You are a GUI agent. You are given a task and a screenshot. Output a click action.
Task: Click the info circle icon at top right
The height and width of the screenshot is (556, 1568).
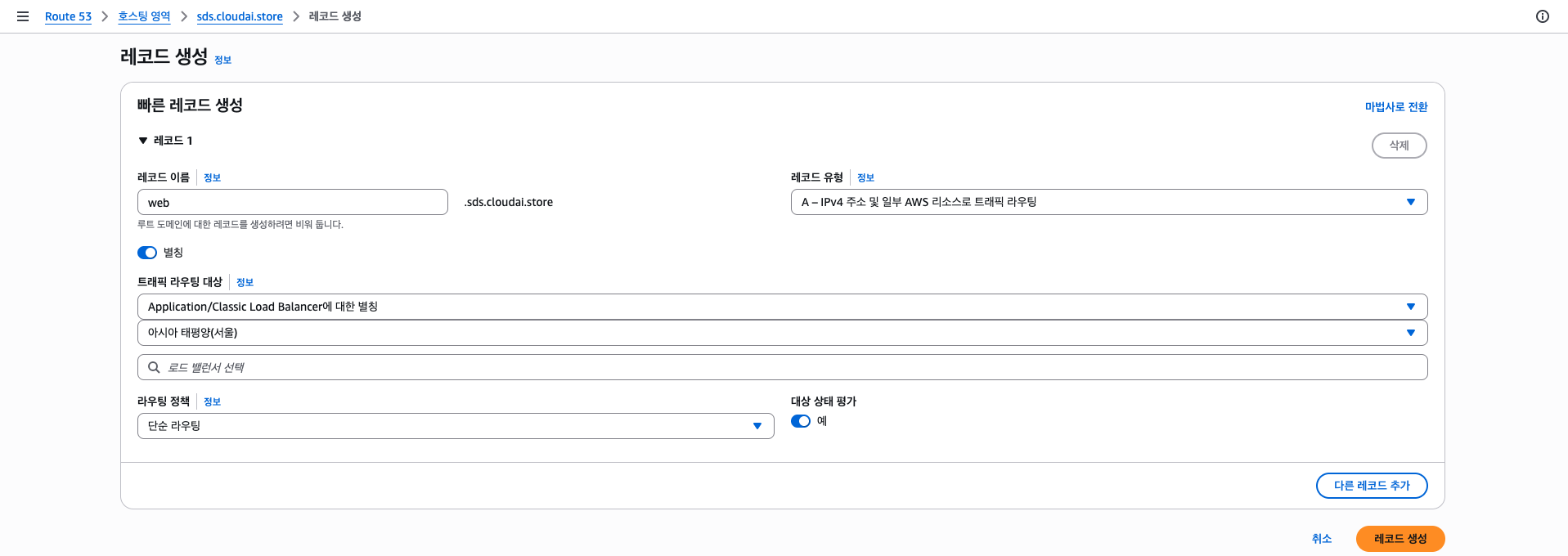click(1543, 16)
